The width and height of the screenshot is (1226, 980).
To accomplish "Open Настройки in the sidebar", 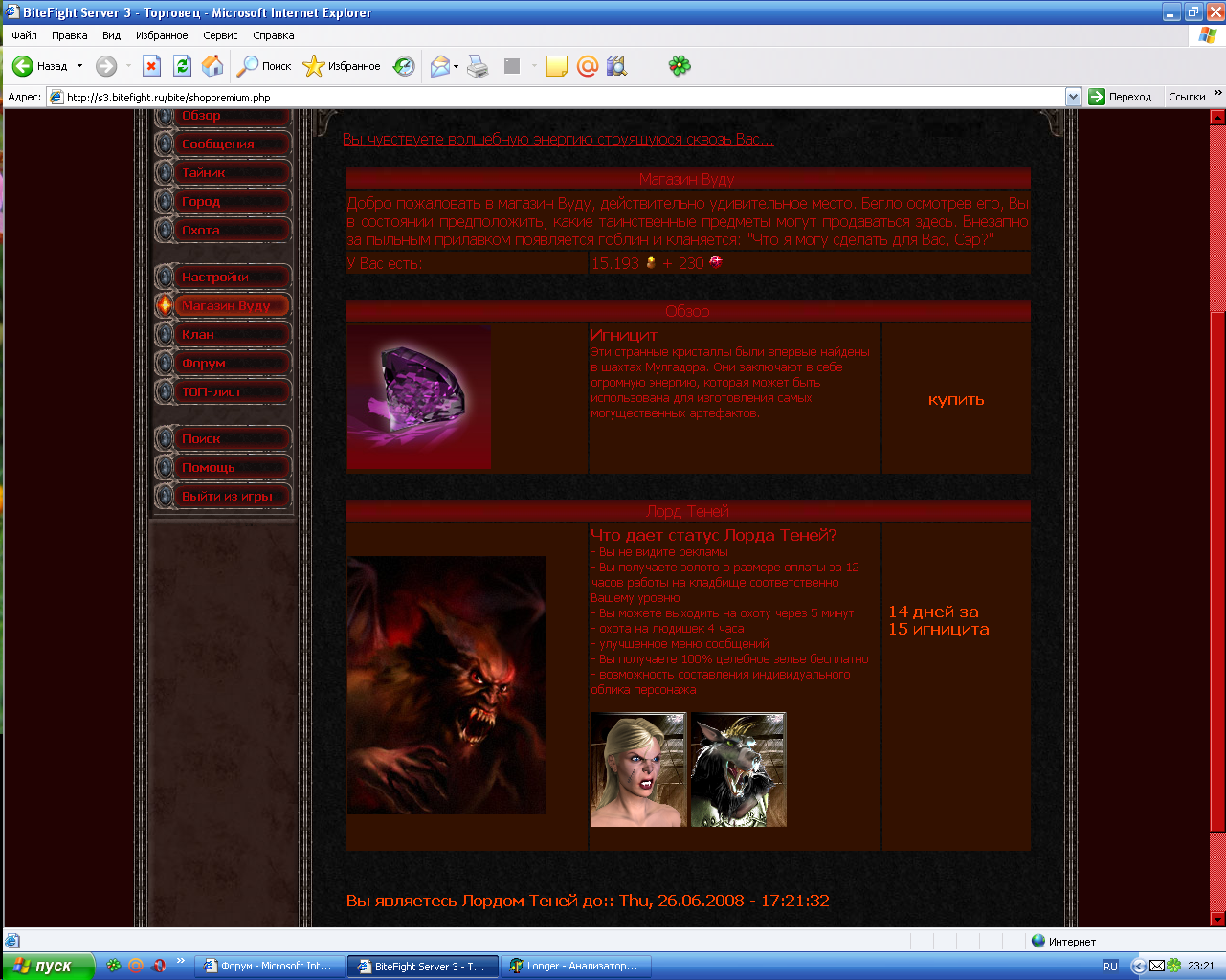I will pyautogui.click(x=223, y=277).
